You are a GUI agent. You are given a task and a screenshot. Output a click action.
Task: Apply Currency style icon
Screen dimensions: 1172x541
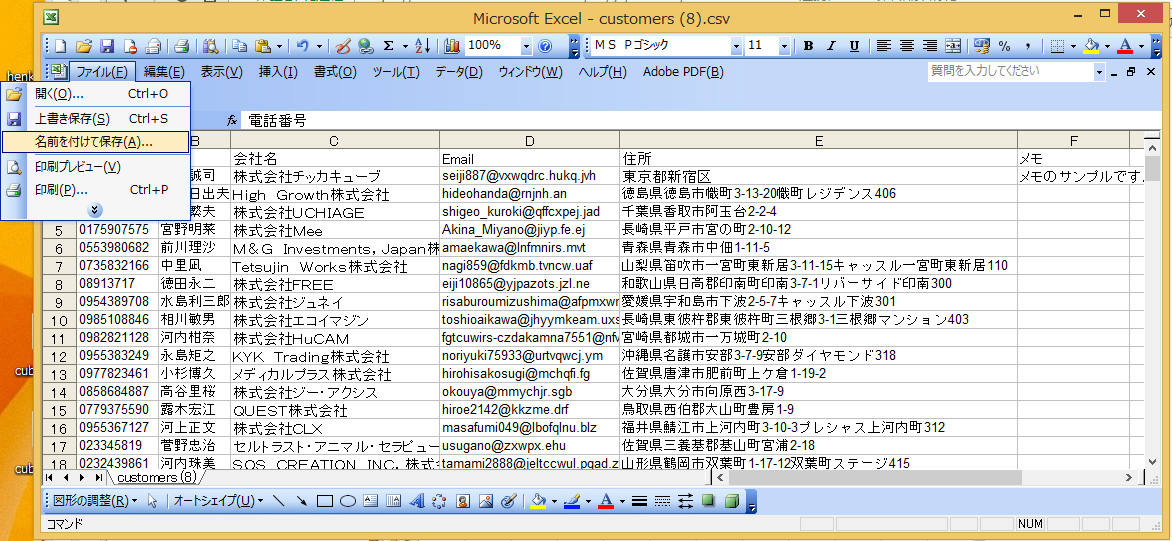point(981,46)
